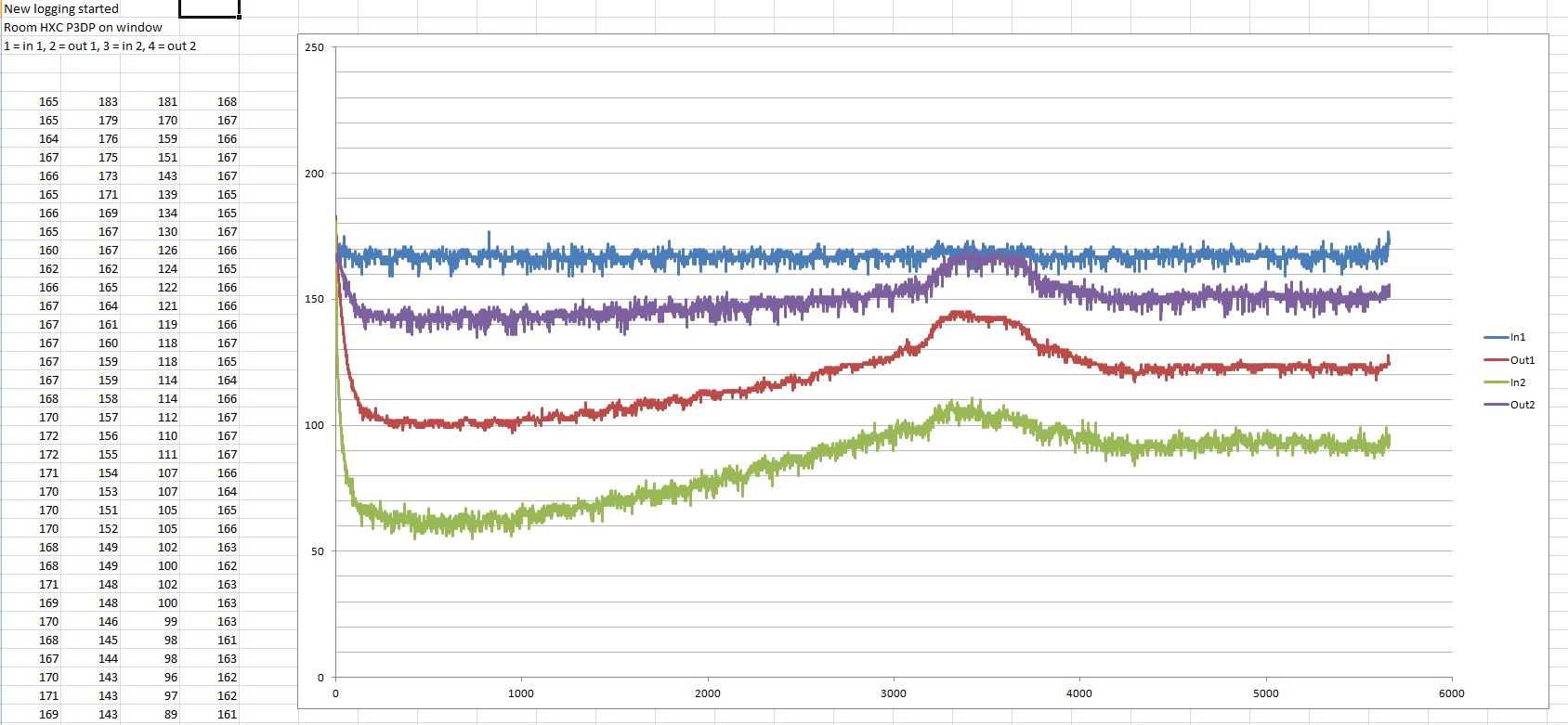The height and width of the screenshot is (725, 1568).
Task: Select cell containing 156
Action: 90,435
